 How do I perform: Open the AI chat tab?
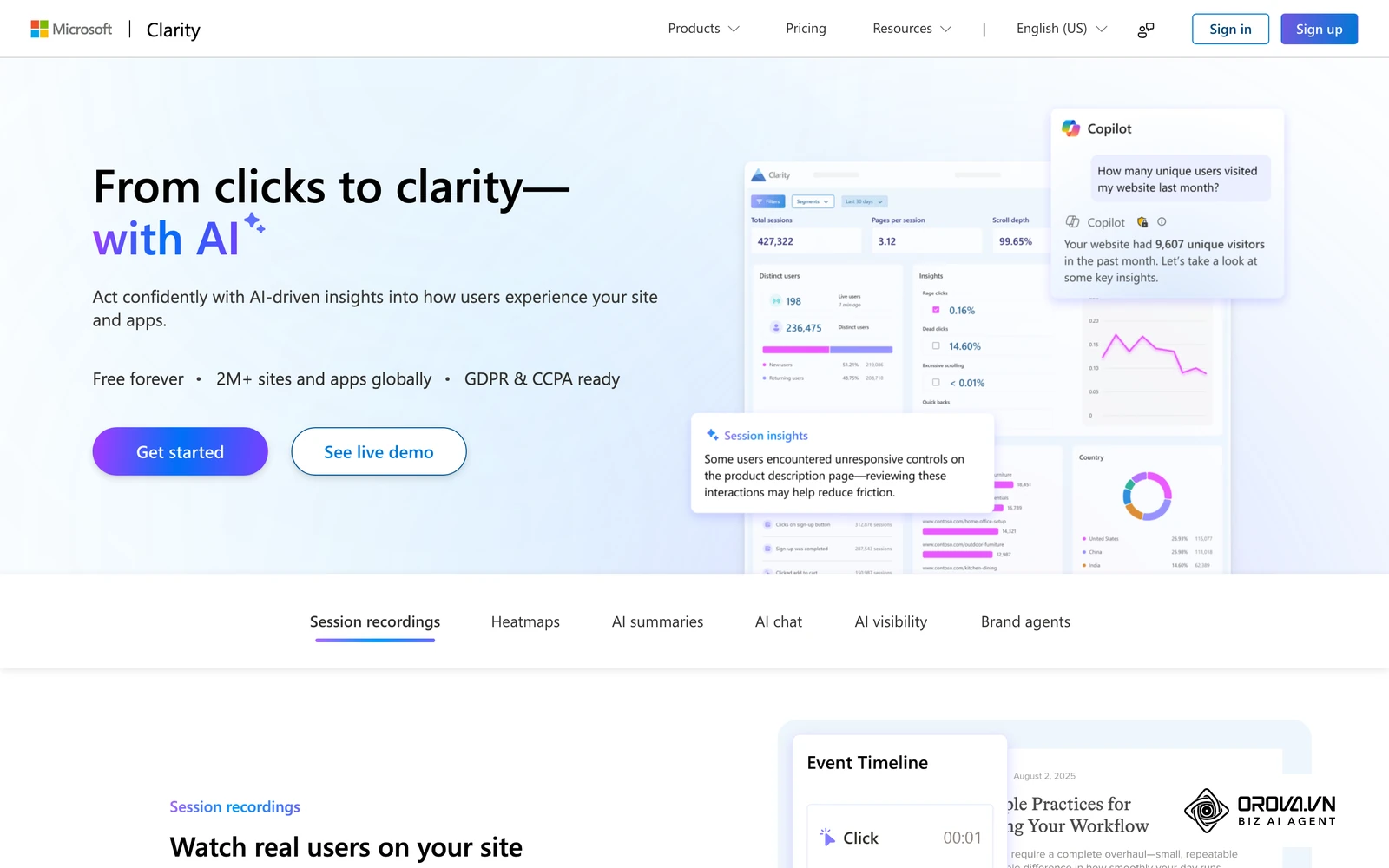click(x=779, y=621)
